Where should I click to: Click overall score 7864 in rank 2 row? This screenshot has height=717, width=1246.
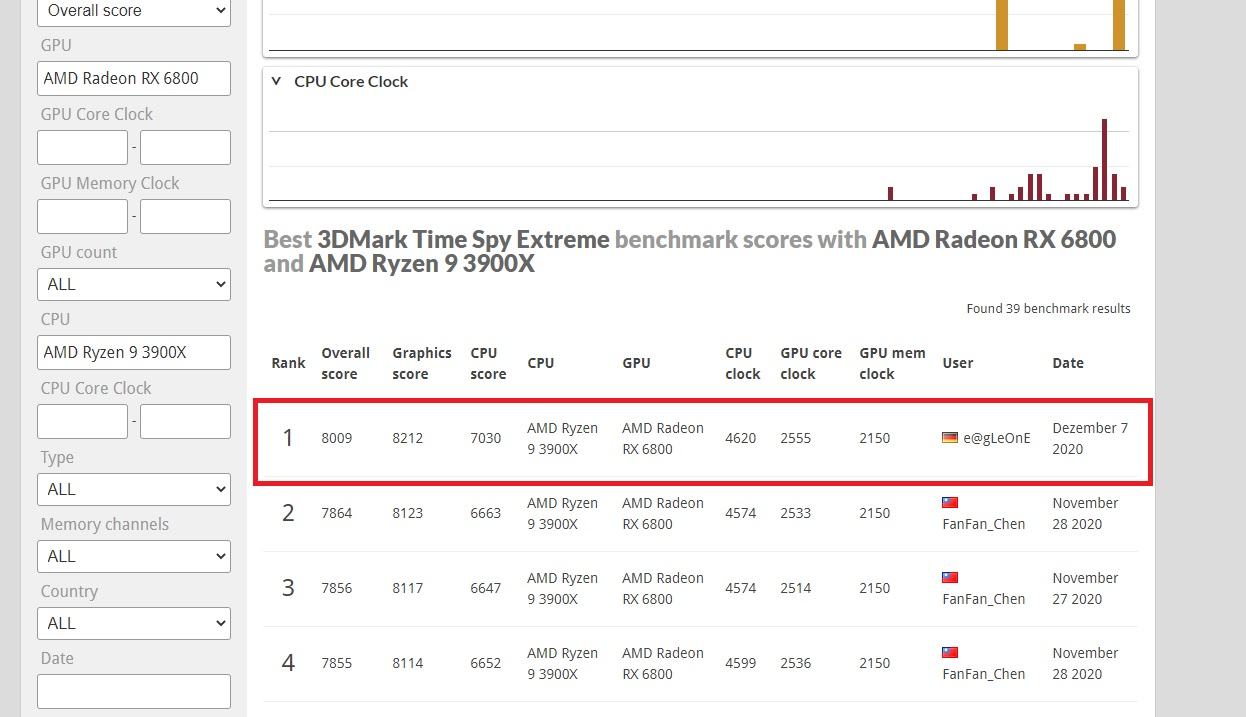(x=336, y=513)
